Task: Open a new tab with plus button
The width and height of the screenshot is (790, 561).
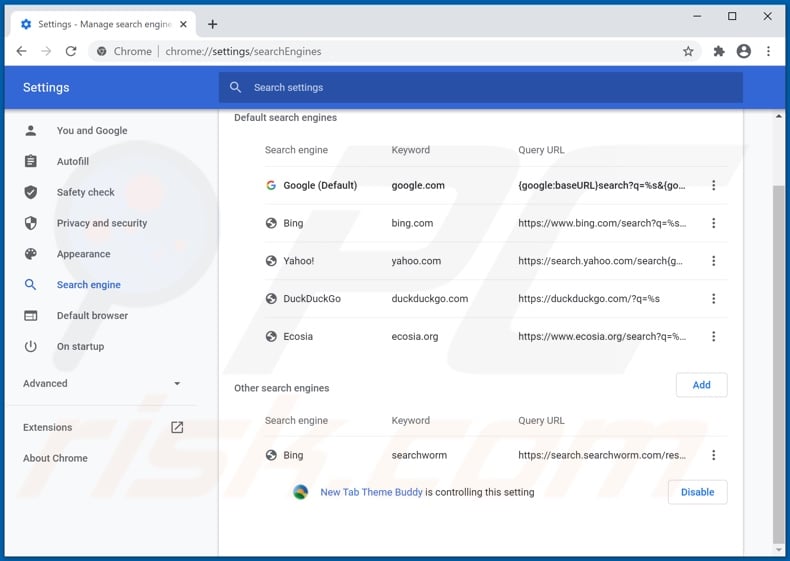Action: tap(213, 24)
